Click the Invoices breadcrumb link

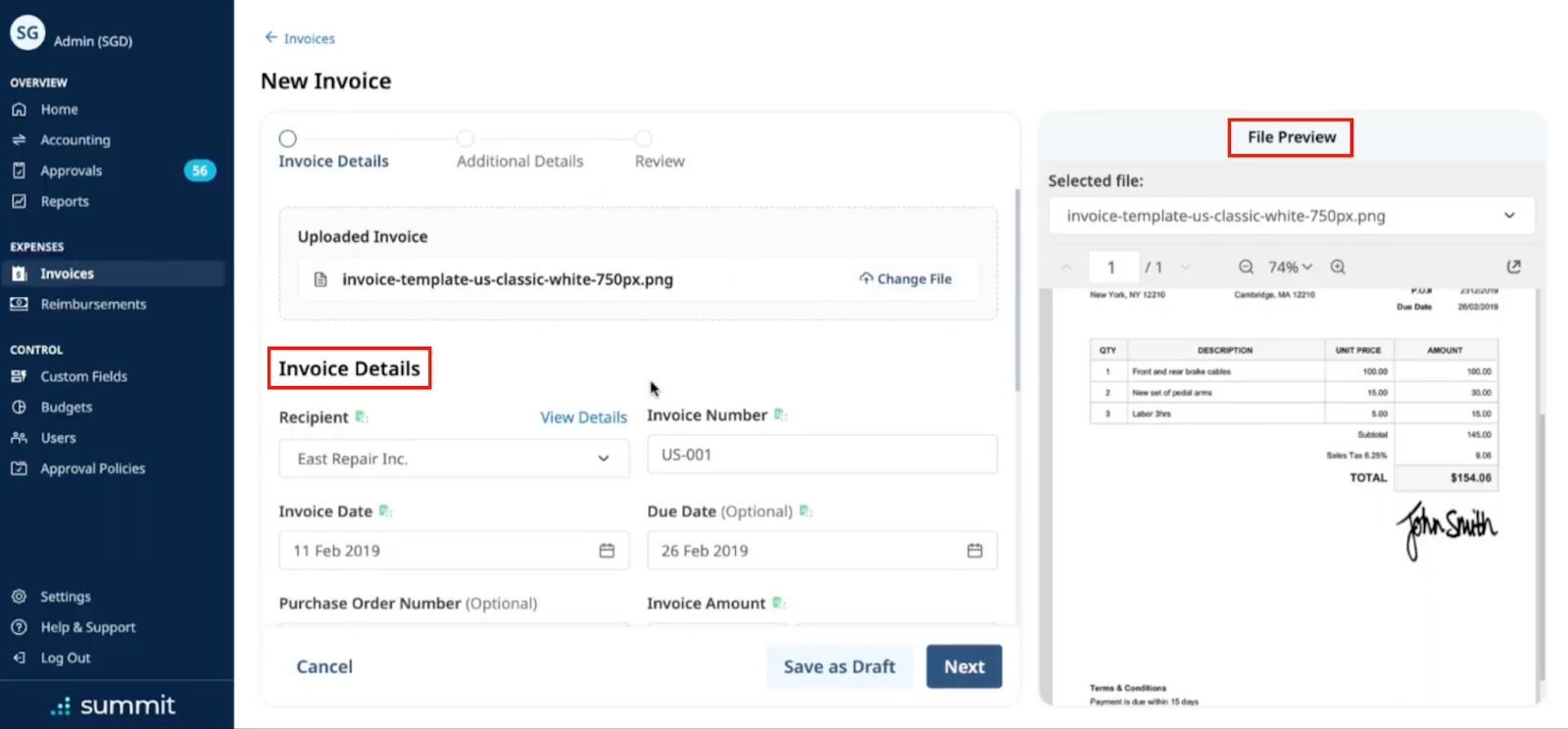click(310, 38)
